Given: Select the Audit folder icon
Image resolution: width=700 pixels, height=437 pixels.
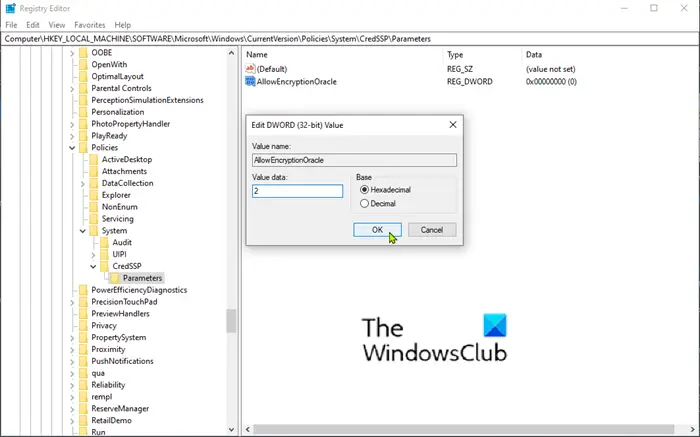Looking at the screenshot, I should [104, 242].
